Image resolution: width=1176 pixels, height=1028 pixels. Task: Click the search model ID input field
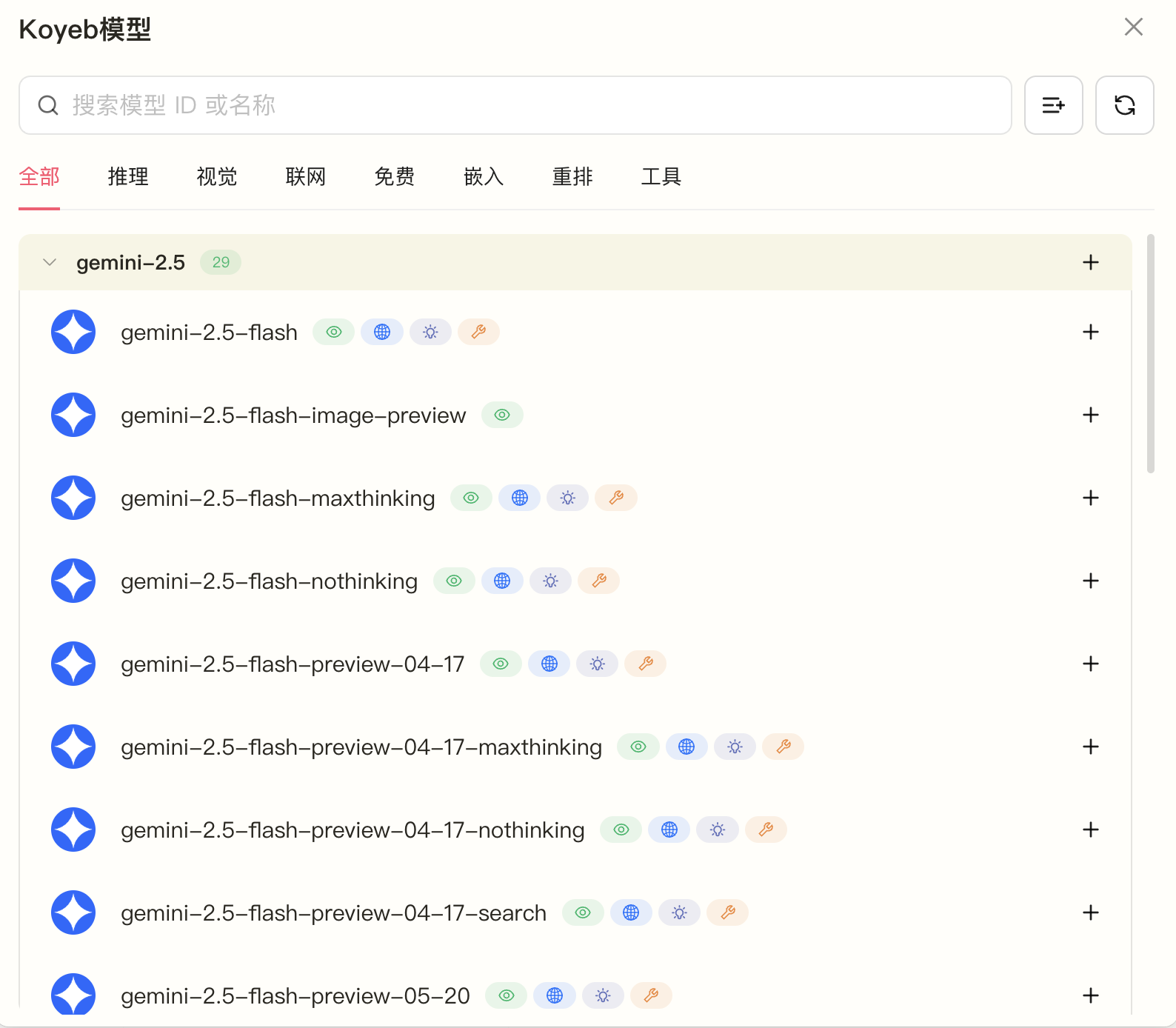pos(518,105)
